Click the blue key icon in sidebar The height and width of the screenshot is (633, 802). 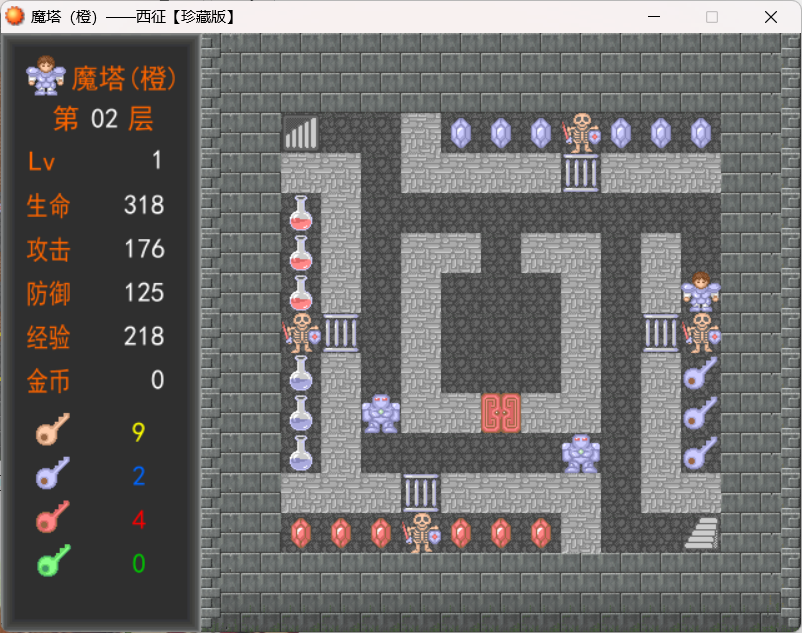(53, 473)
